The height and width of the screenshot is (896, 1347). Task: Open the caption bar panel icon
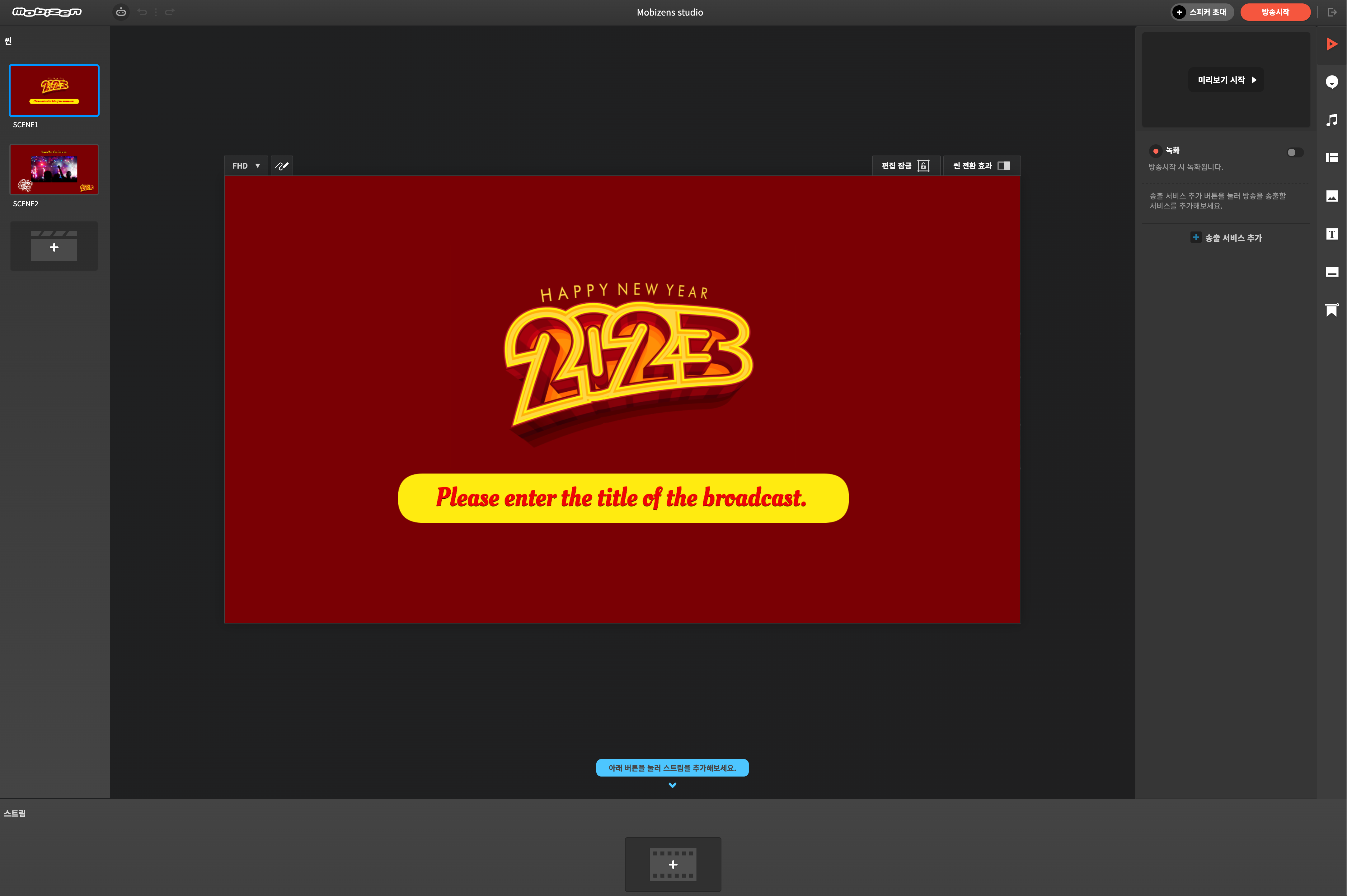coord(1331,272)
